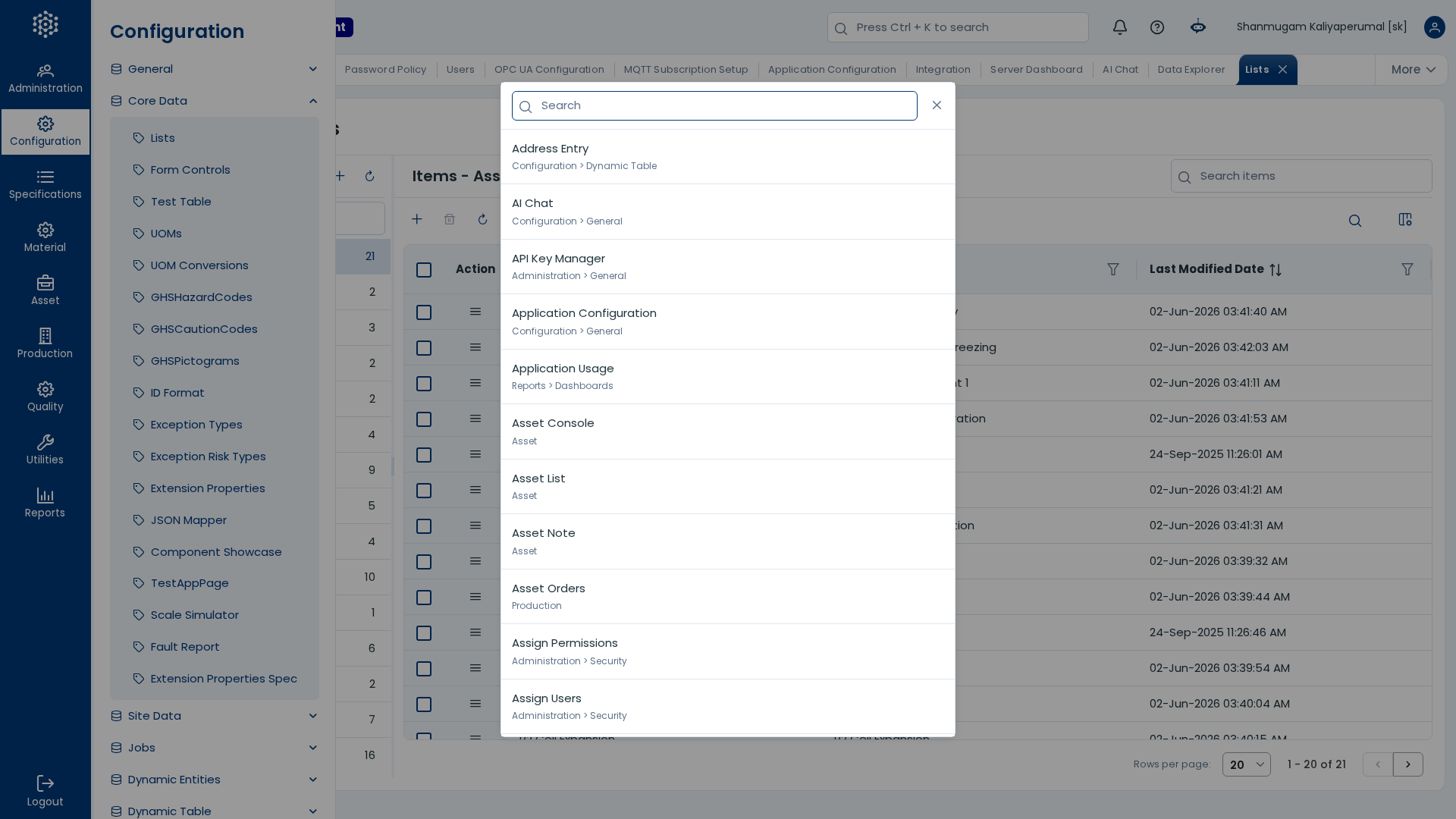Check the row dated 24-Sep-2025 11:26:01 AM
This screenshot has height=819, width=1456.
(424, 455)
